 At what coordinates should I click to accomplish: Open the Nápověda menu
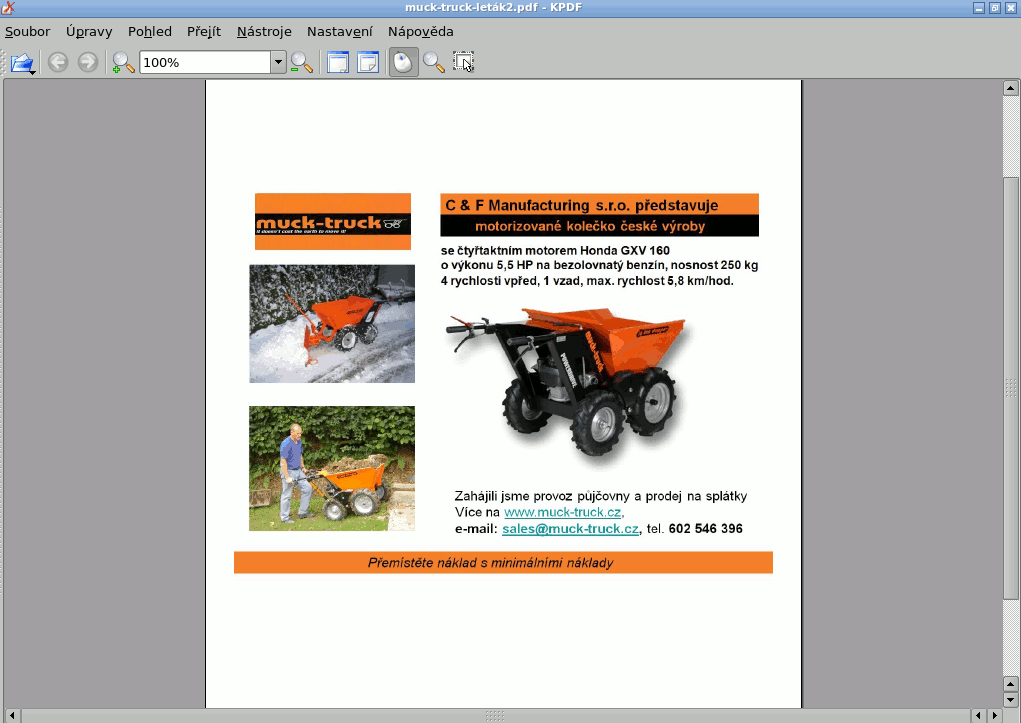coord(421,31)
